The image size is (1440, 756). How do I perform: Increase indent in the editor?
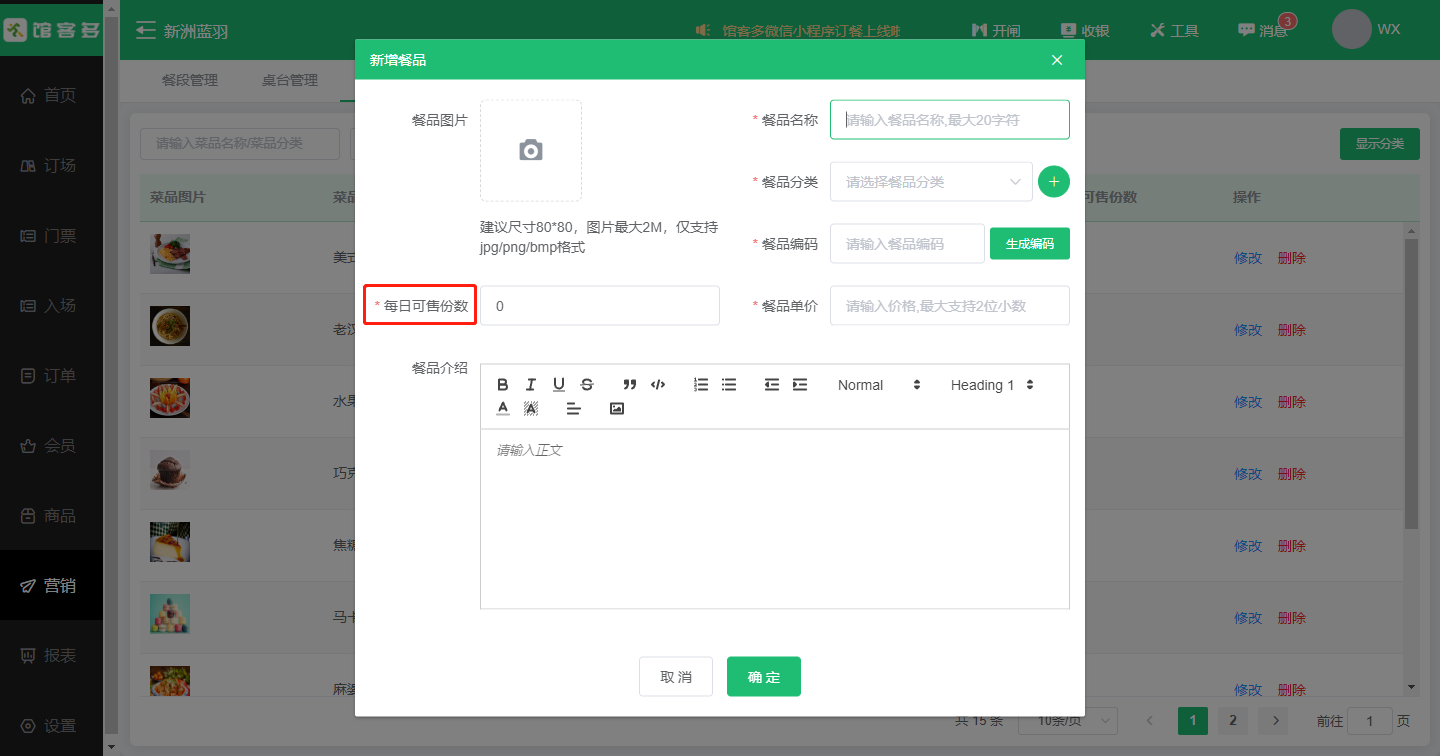(800, 385)
